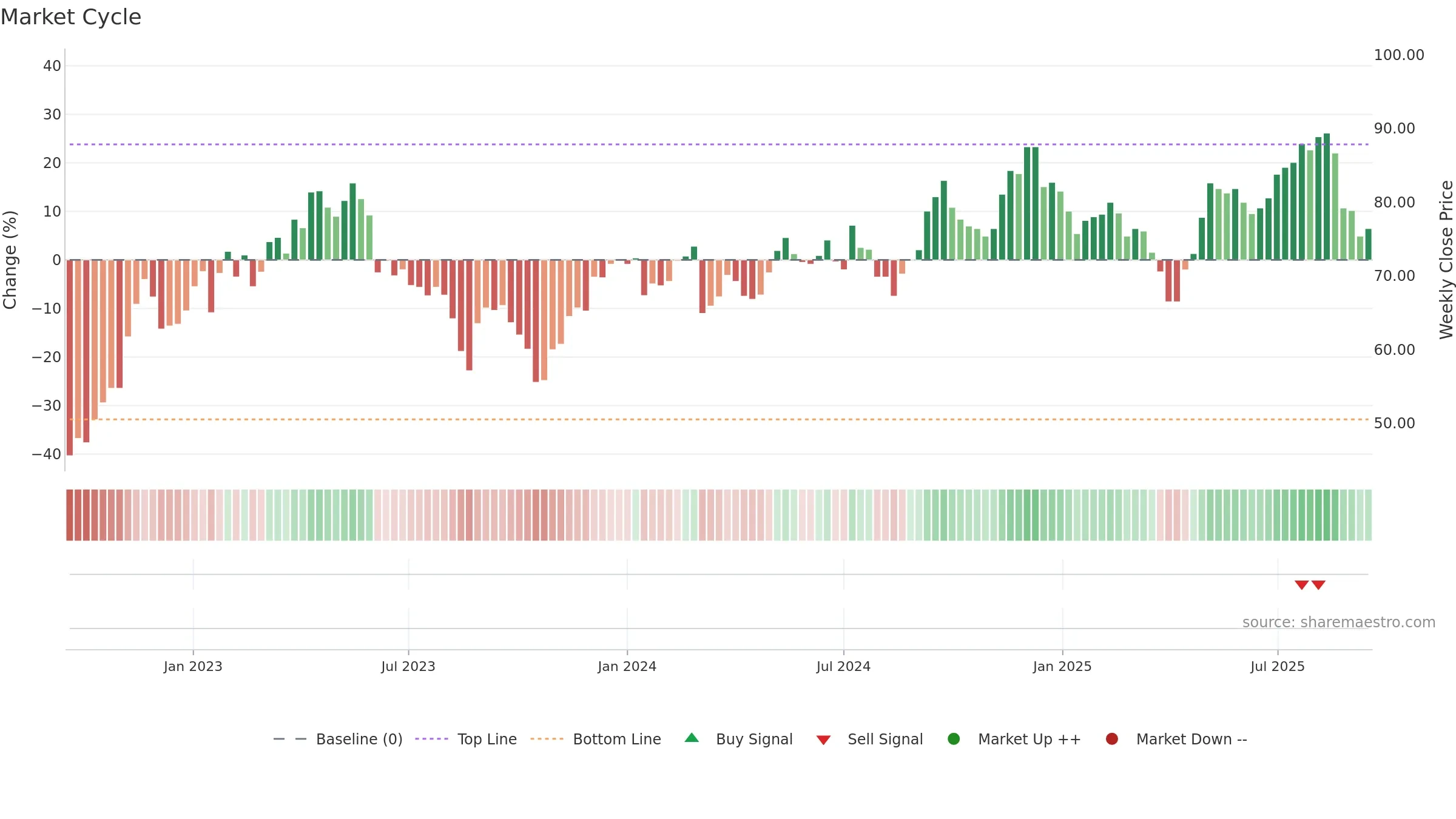Click the 80.00 right axis value
The width and height of the screenshot is (1456, 819).
(1394, 203)
